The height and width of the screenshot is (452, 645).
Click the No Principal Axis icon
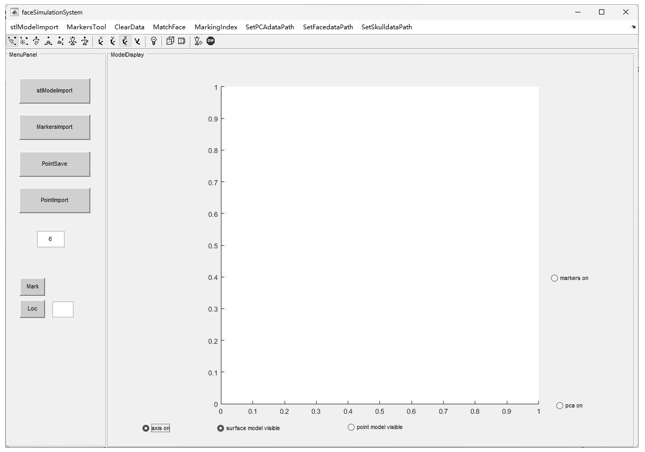click(x=137, y=41)
